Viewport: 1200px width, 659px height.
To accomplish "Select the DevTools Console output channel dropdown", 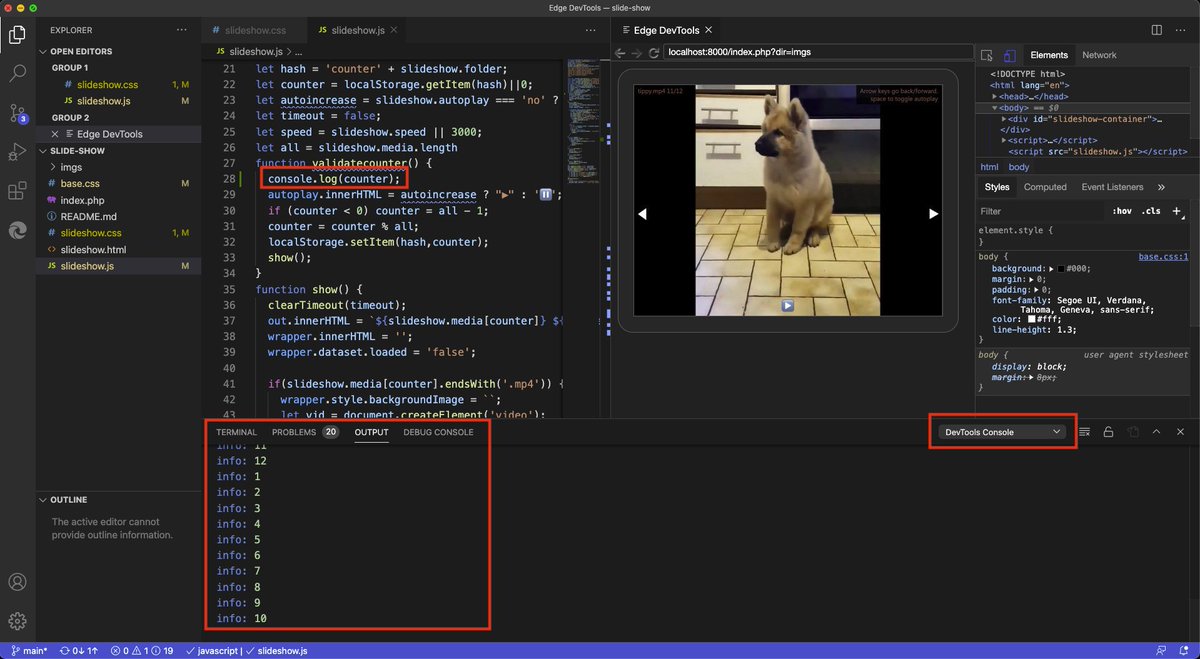I will [1002, 432].
